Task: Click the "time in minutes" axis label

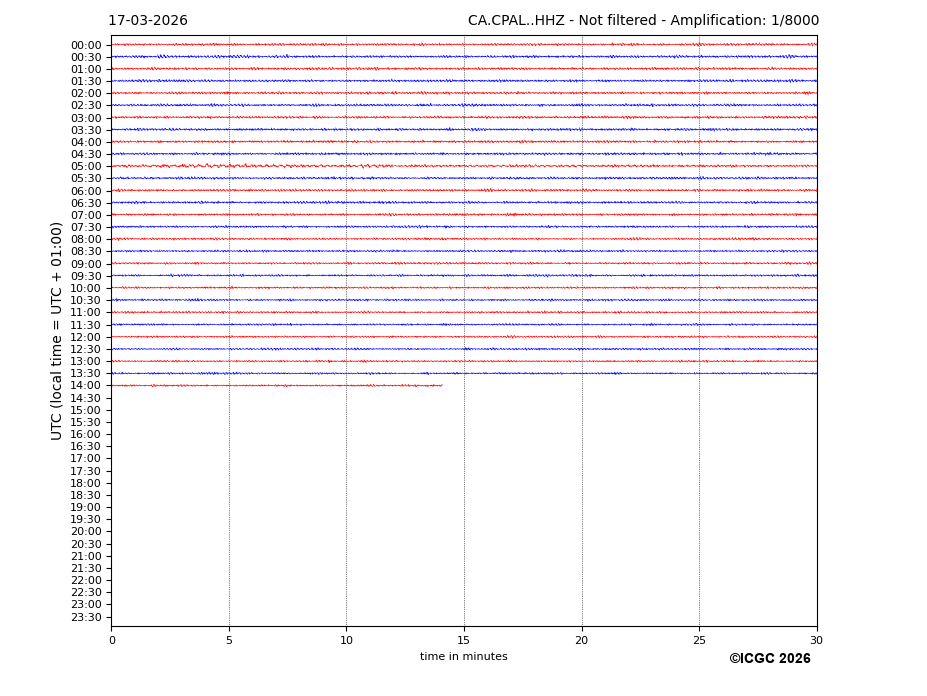Action: coord(463,657)
